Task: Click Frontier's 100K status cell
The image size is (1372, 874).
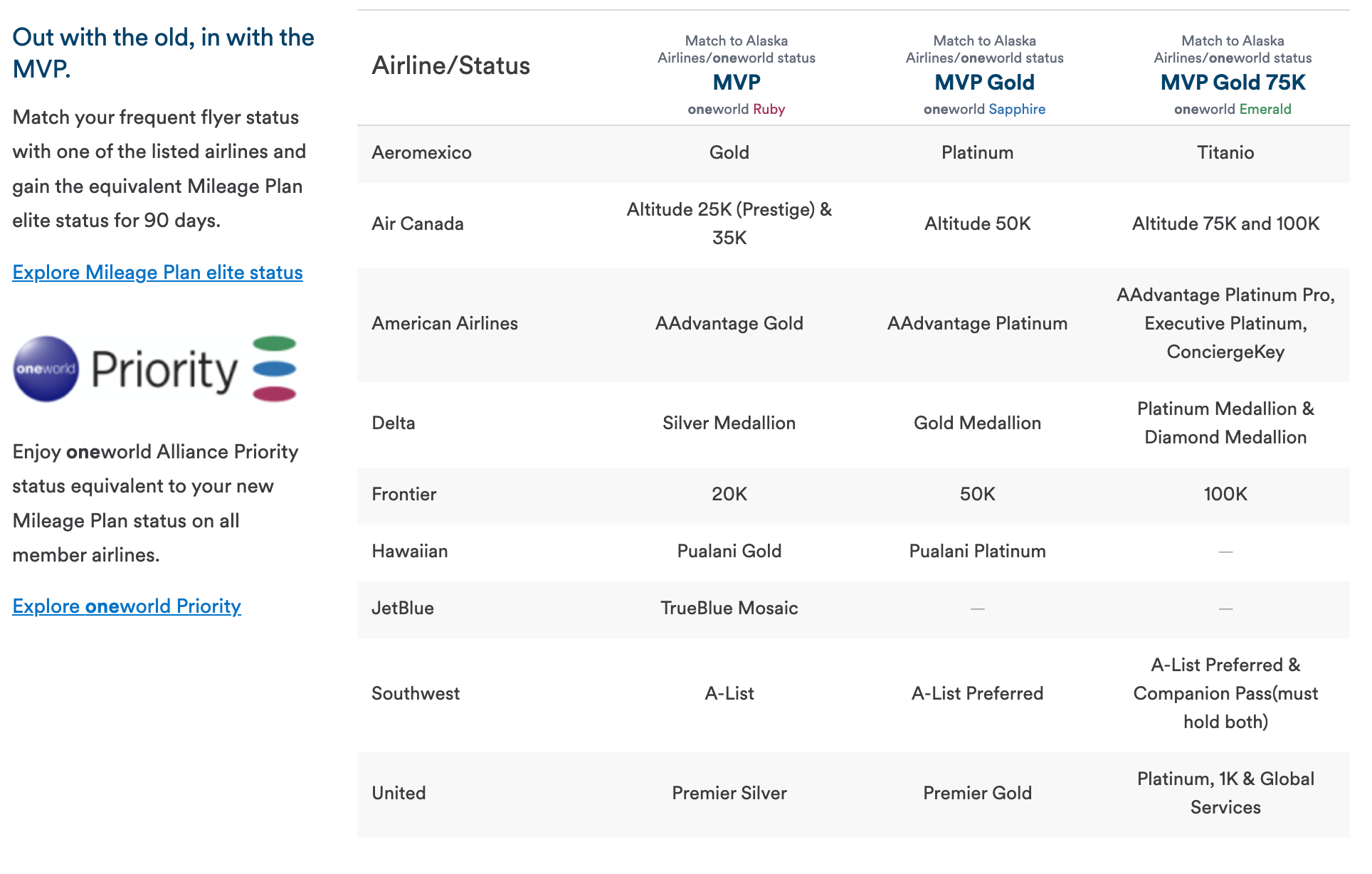Action: pos(1225,494)
